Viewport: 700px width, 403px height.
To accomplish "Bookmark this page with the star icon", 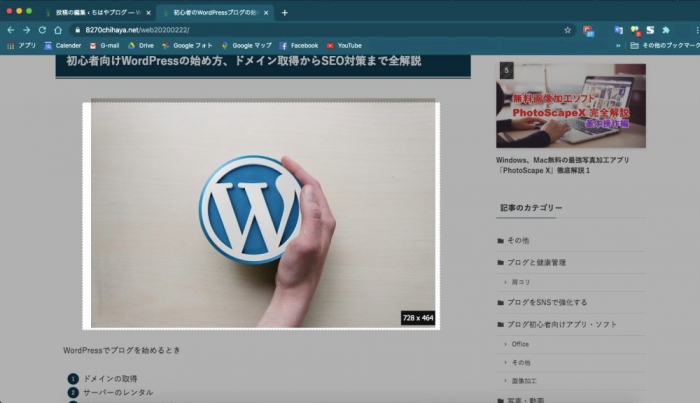I will tap(567, 30).
